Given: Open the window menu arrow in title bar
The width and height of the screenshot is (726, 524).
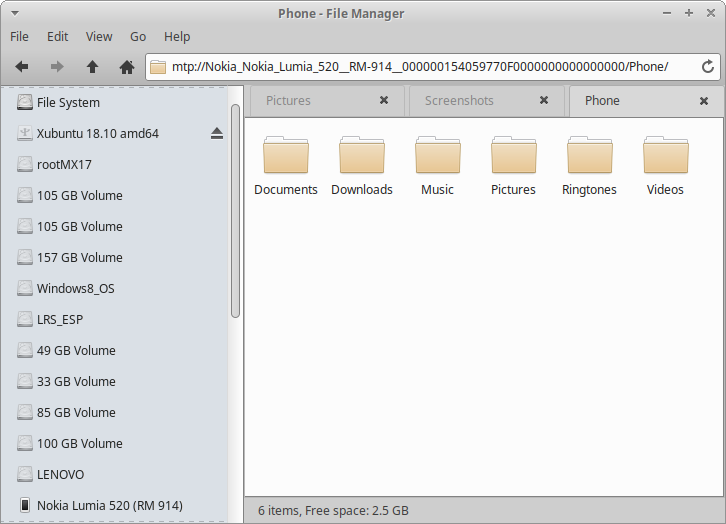Looking at the screenshot, I should point(15,13).
